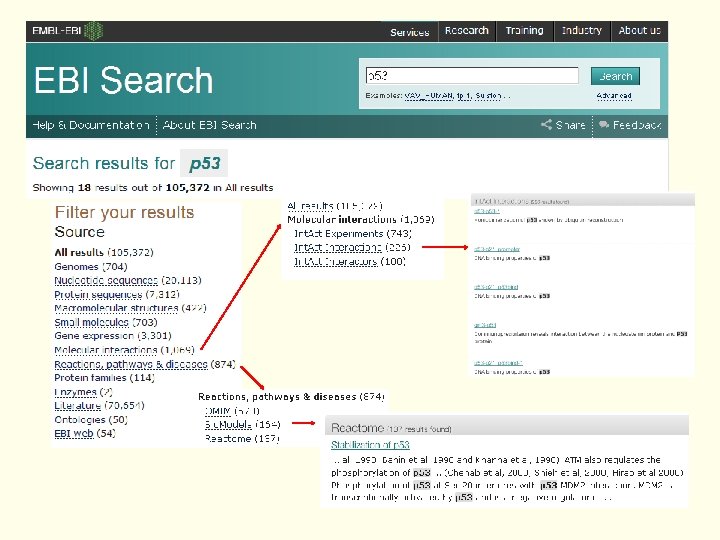Click the p53 search input field

472,75
